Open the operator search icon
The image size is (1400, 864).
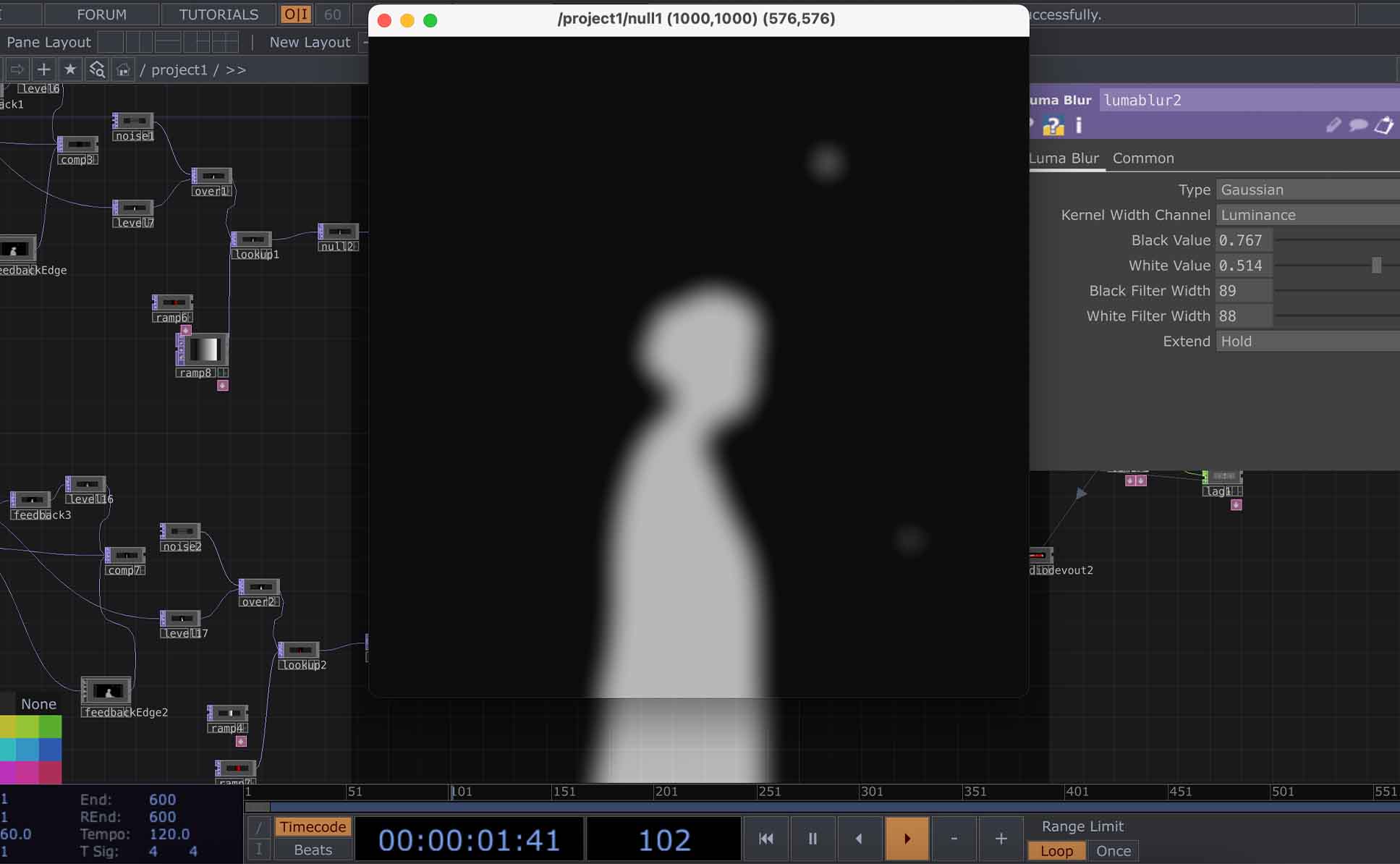[x=96, y=69]
